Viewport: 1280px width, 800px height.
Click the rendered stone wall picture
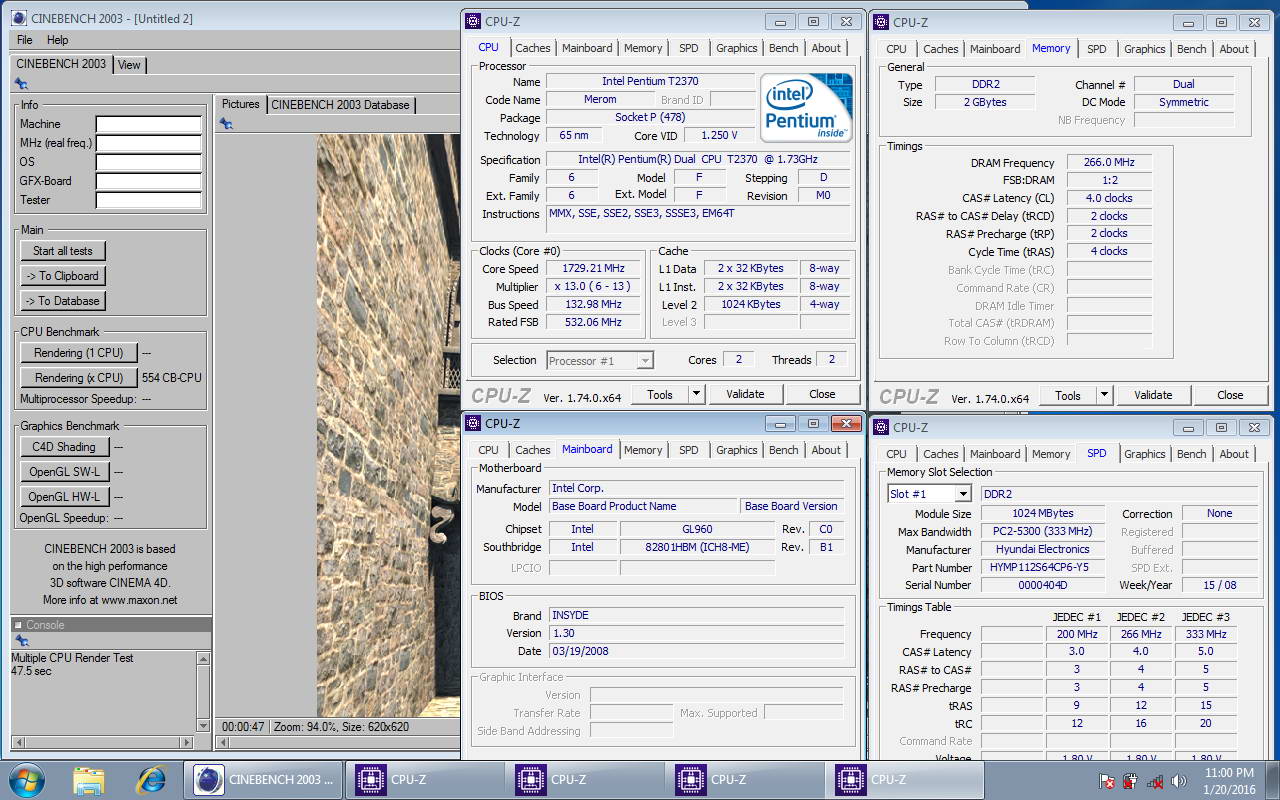click(x=388, y=426)
